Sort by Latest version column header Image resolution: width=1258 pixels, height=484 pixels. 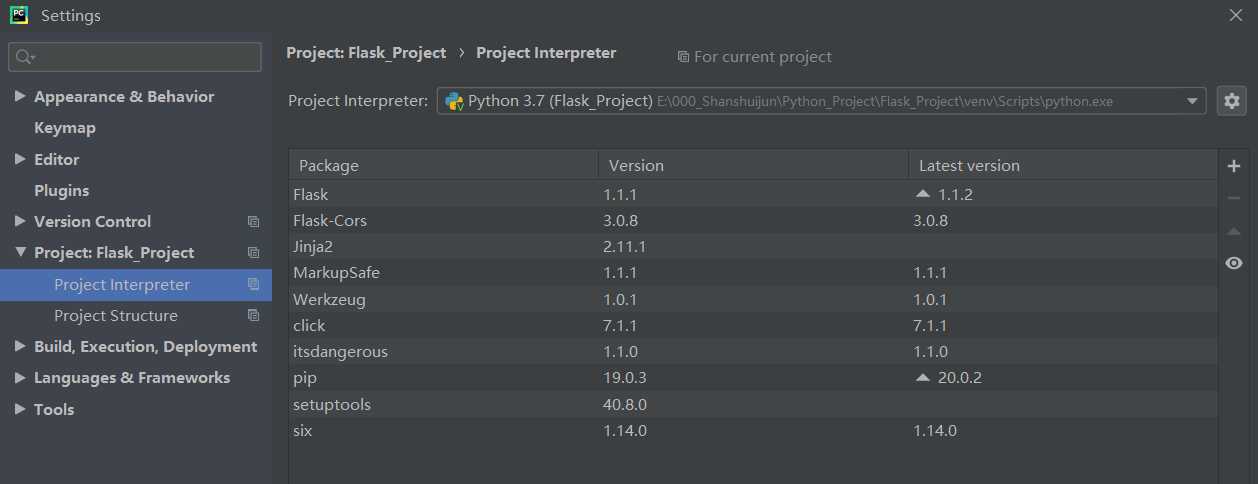1063,165
